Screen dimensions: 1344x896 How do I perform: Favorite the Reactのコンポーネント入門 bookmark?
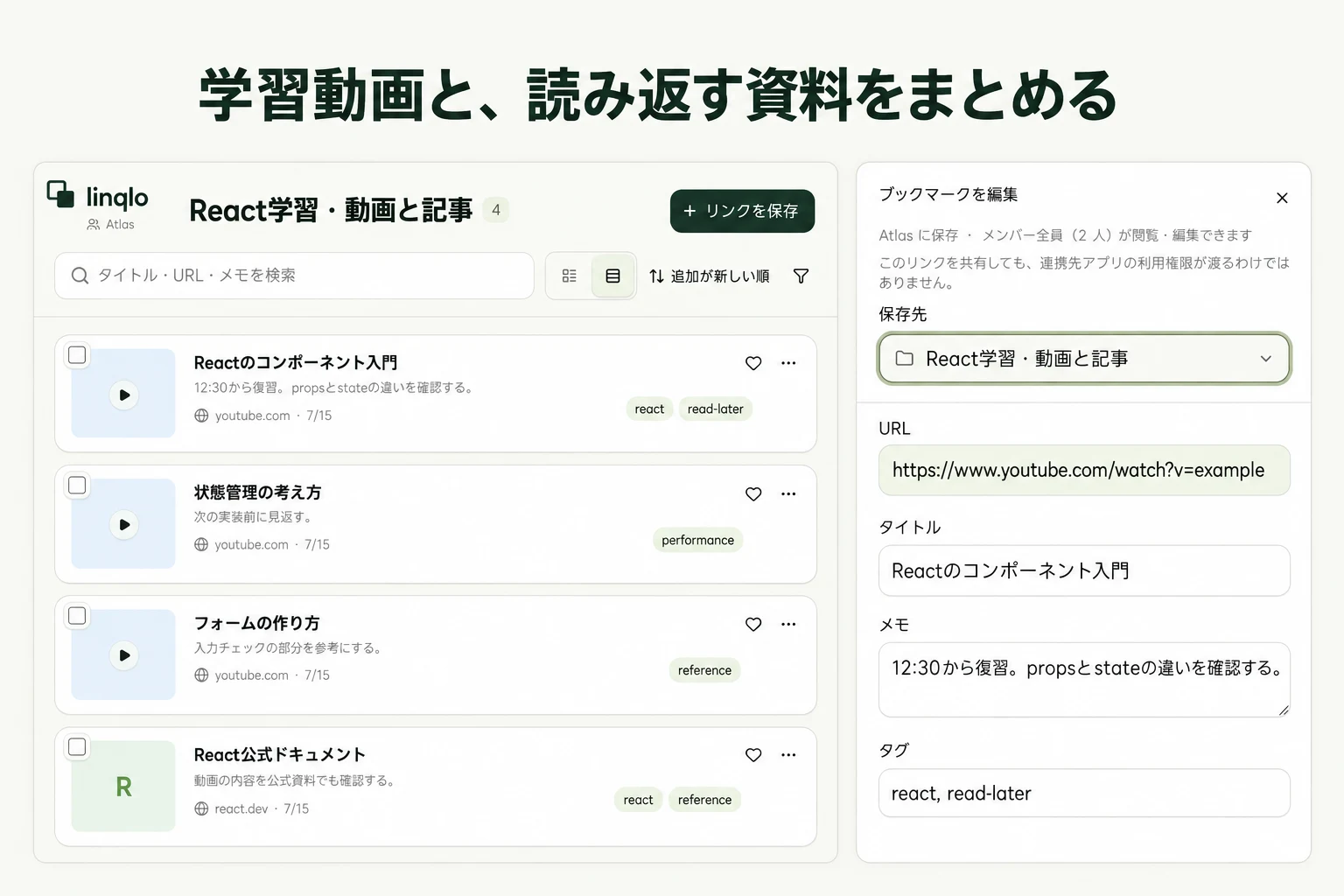(753, 363)
